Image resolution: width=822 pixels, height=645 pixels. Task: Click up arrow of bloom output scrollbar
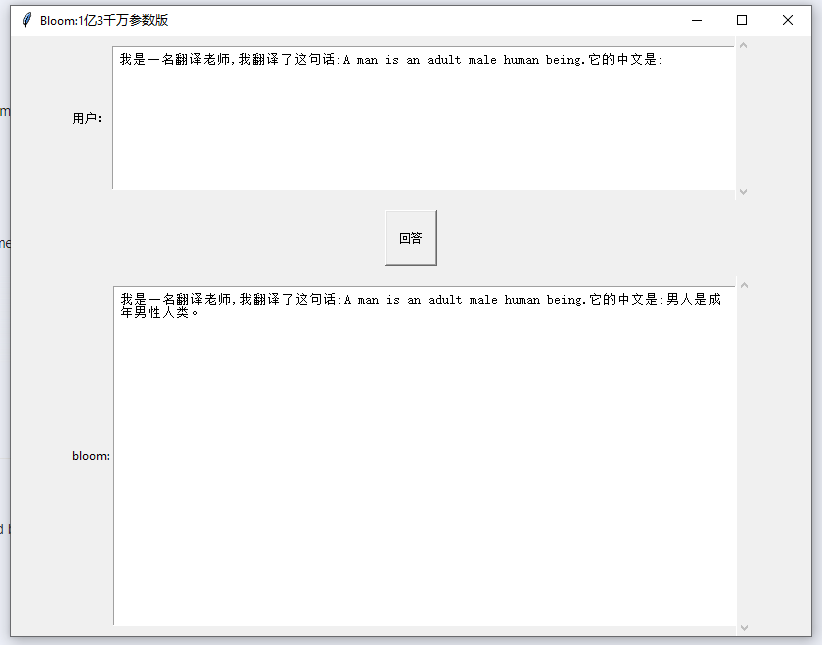point(744,285)
